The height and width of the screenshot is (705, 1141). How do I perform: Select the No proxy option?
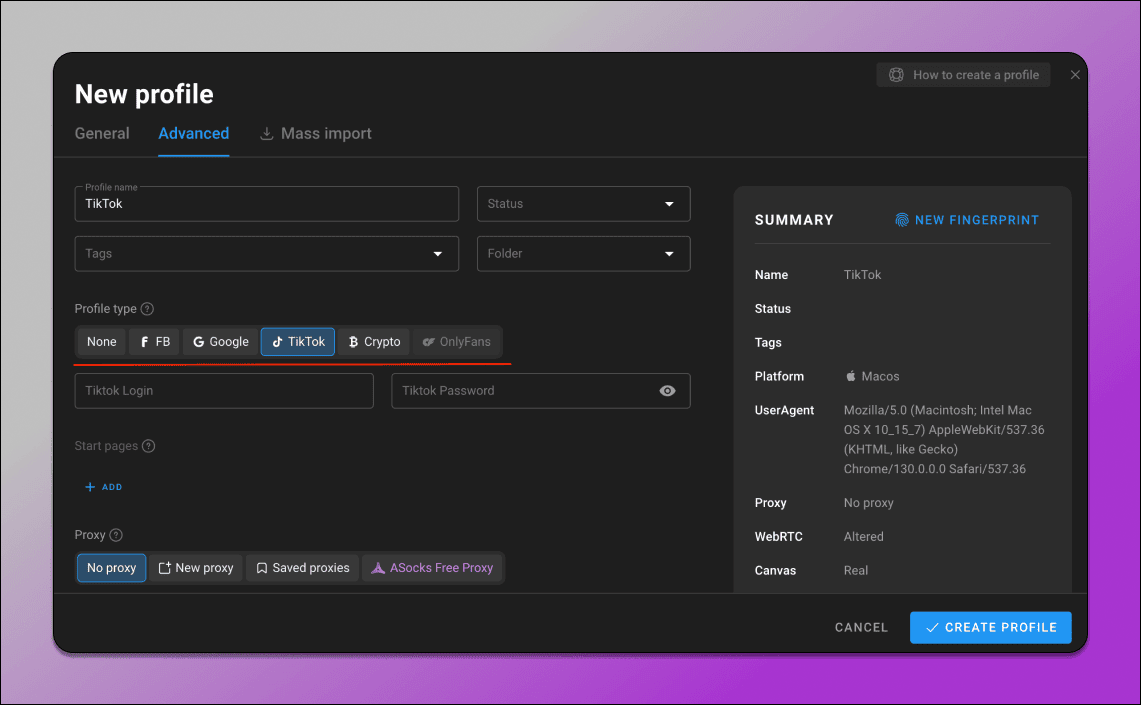pyautogui.click(x=111, y=568)
